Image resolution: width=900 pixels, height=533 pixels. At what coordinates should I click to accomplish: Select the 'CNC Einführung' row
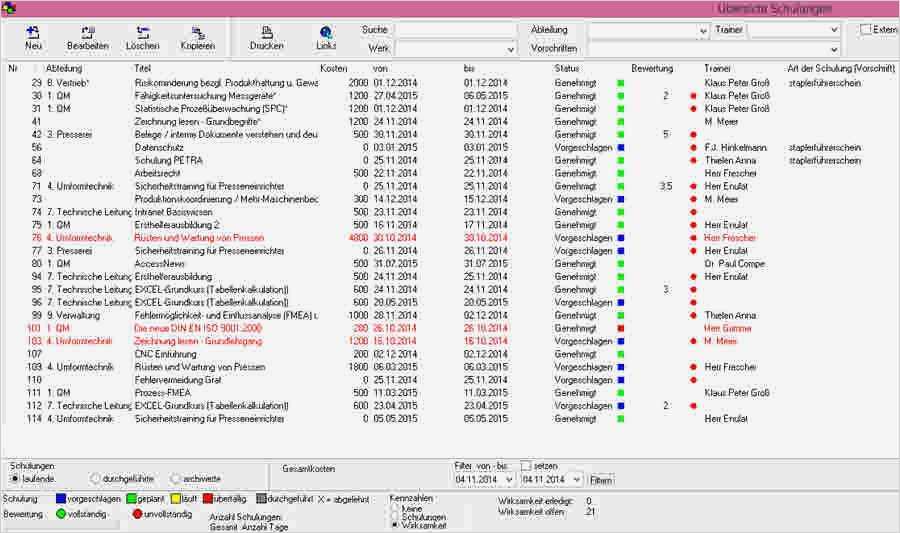coord(450,354)
